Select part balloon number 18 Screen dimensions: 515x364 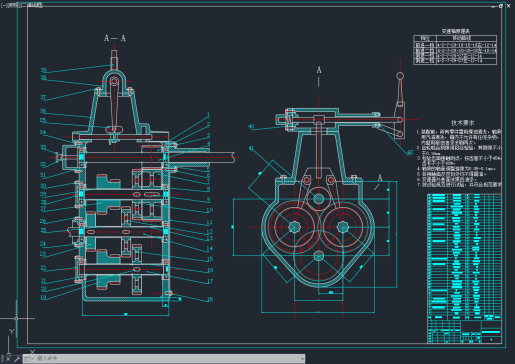coord(209,299)
